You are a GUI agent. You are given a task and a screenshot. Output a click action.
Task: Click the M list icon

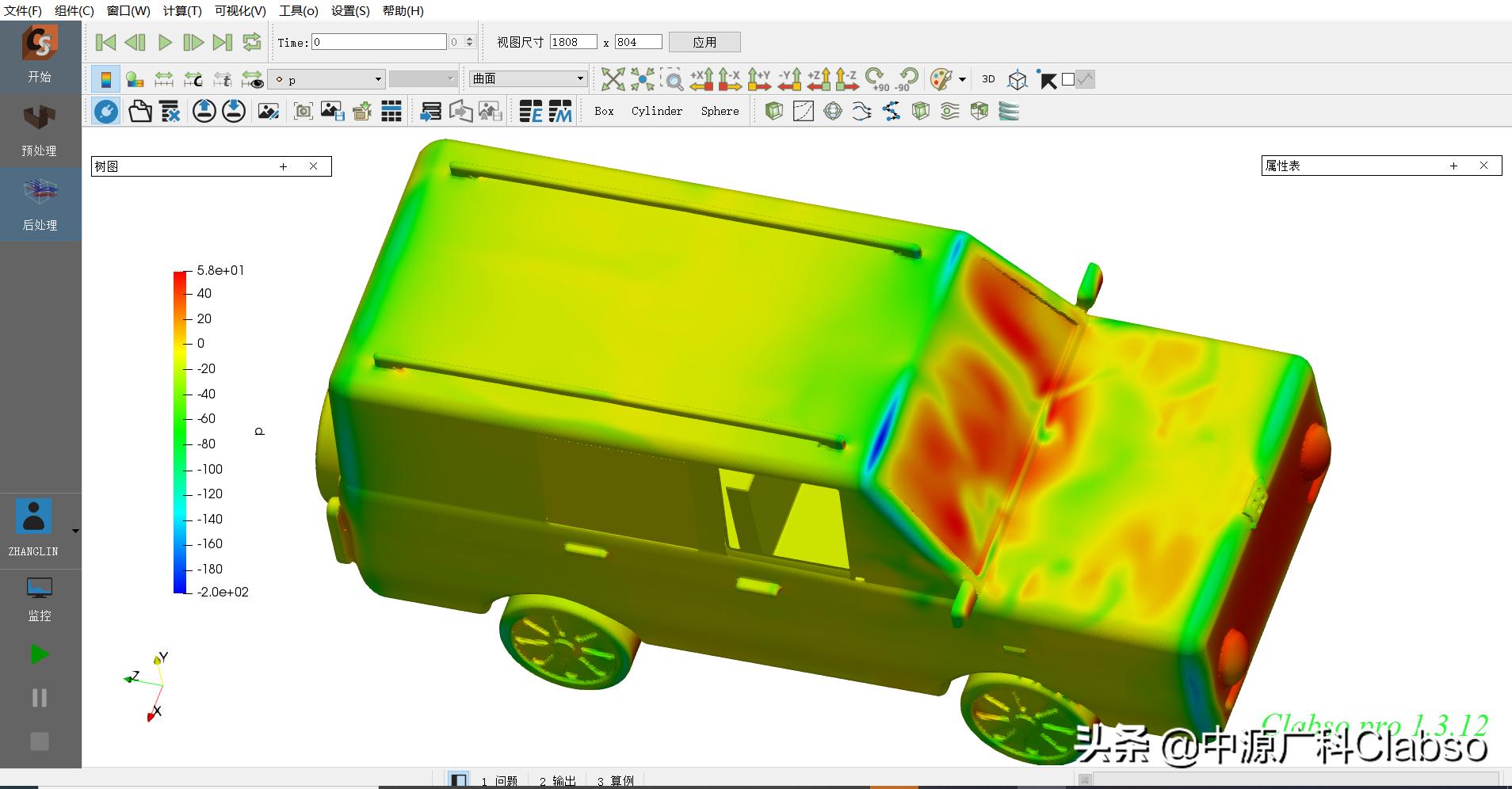560,112
